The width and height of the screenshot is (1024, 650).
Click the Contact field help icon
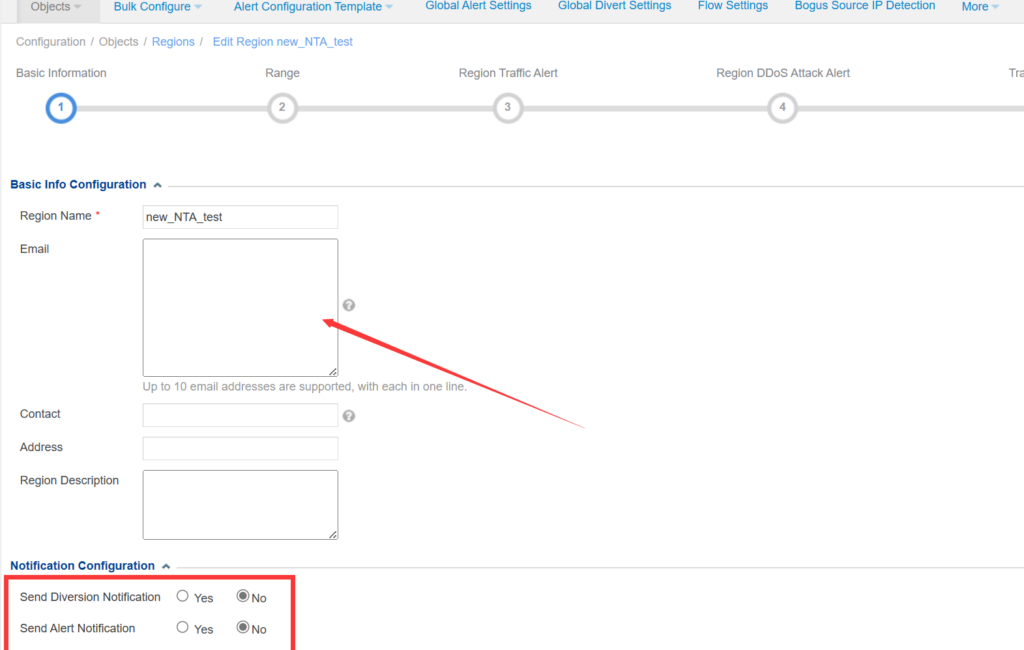pos(348,414)
